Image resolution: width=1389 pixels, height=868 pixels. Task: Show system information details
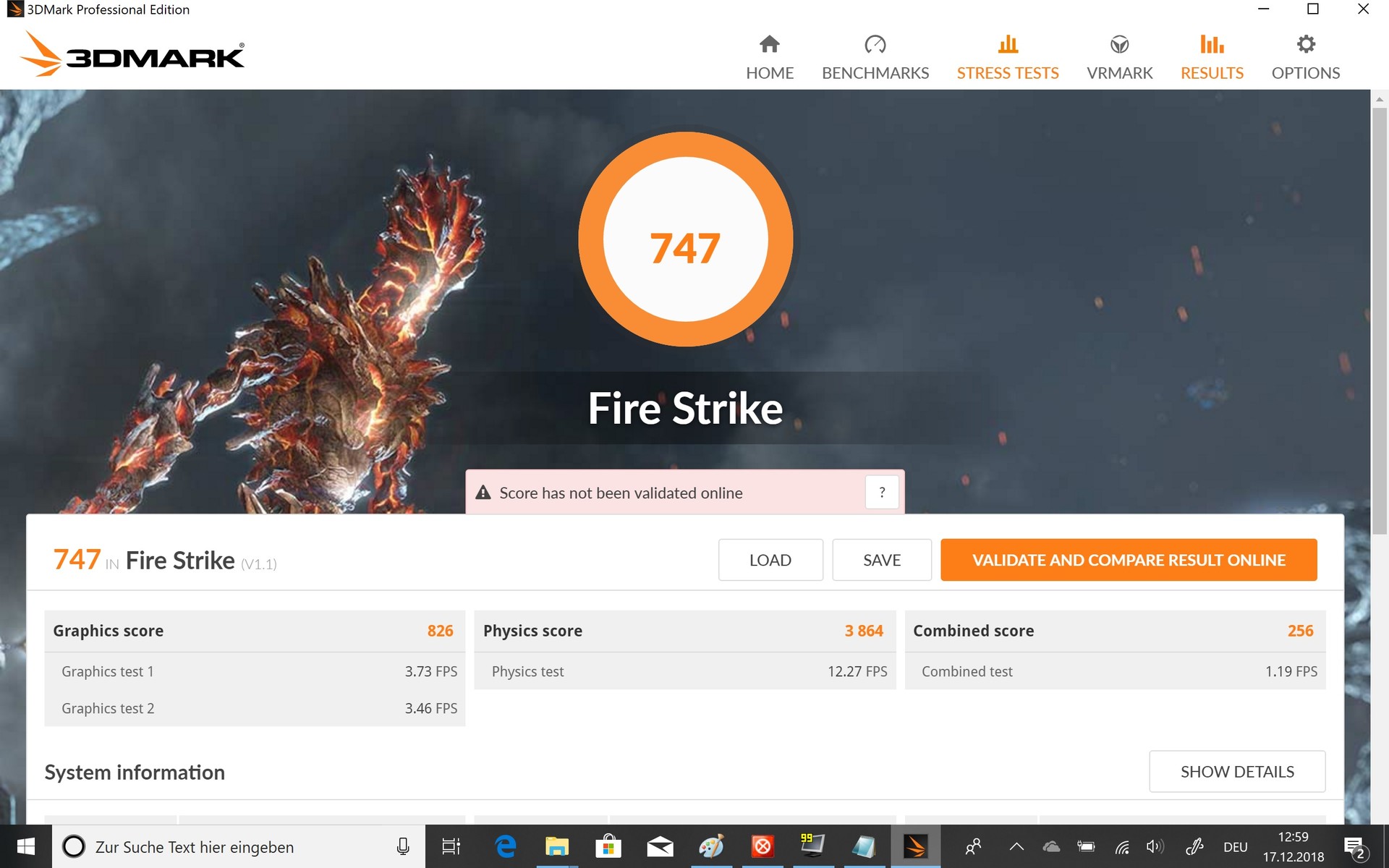coord(1237,772)
